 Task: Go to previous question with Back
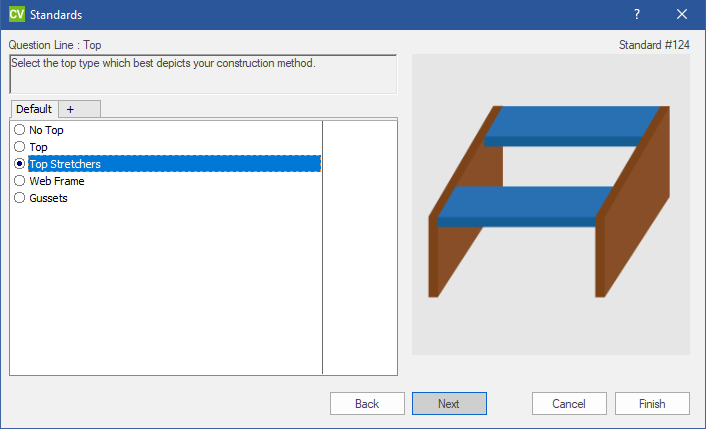point(367,404)
